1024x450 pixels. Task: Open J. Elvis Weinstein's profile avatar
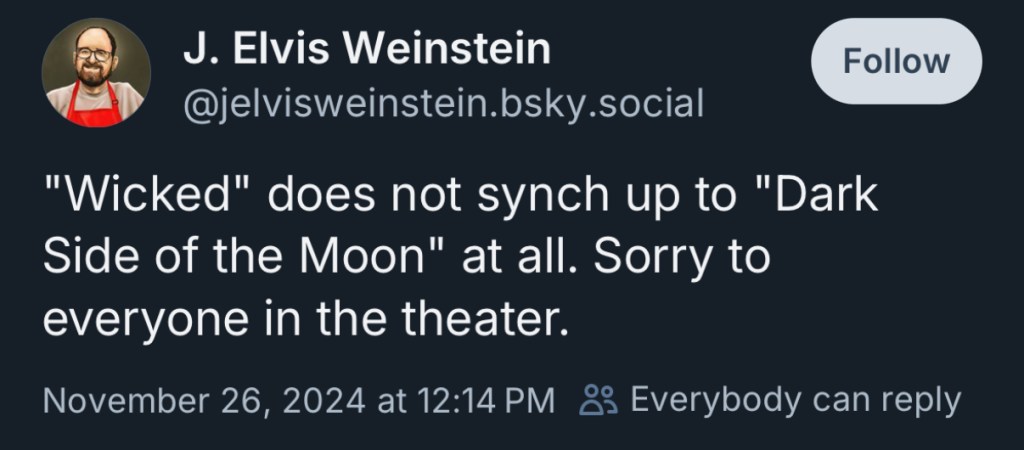[x=96, y=73]
